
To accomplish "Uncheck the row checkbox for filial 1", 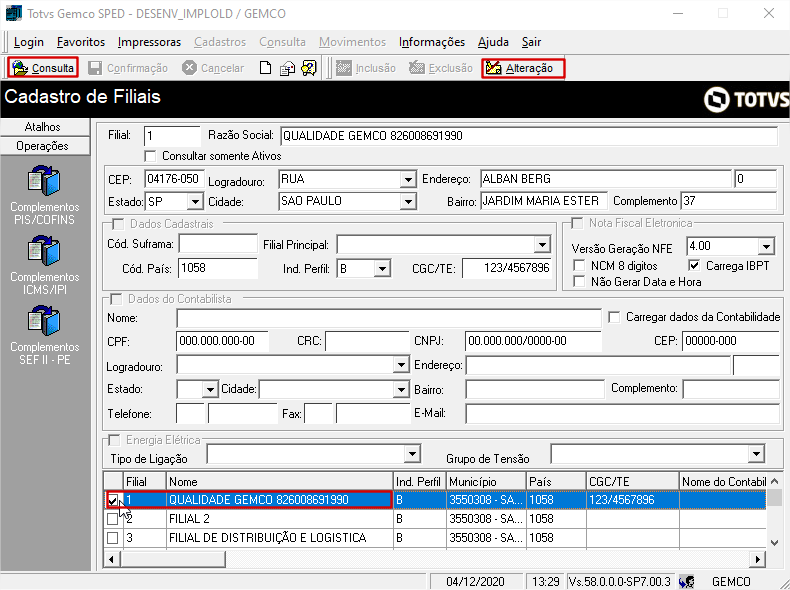I will pyautogui.click(x=113, y=500).
